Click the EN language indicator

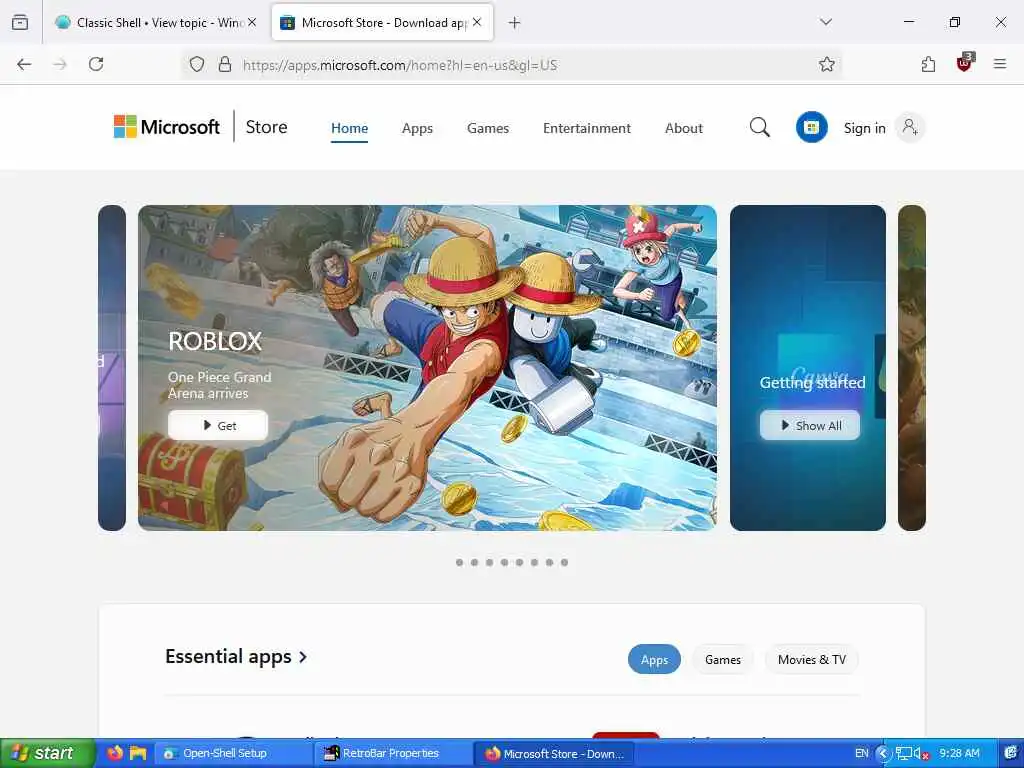coord(862,753)
